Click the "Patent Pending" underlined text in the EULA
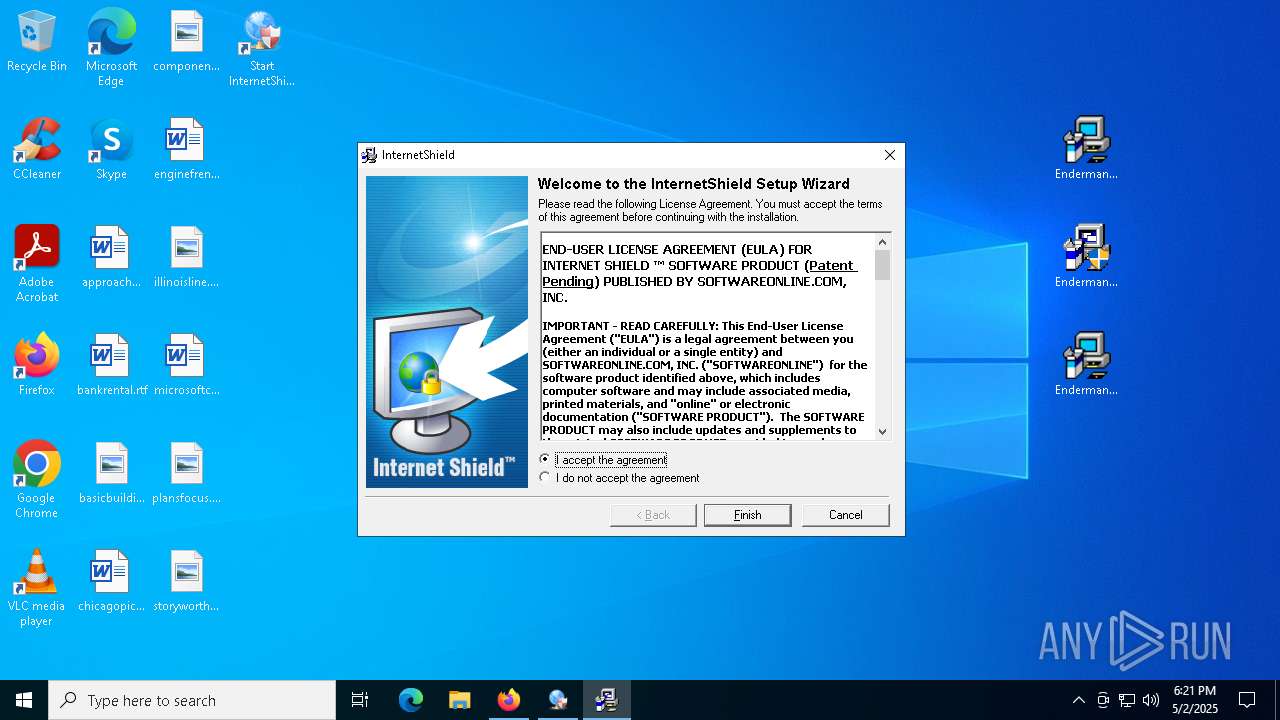The width and height of the screenshot is (1280, 720). (700, 273)
